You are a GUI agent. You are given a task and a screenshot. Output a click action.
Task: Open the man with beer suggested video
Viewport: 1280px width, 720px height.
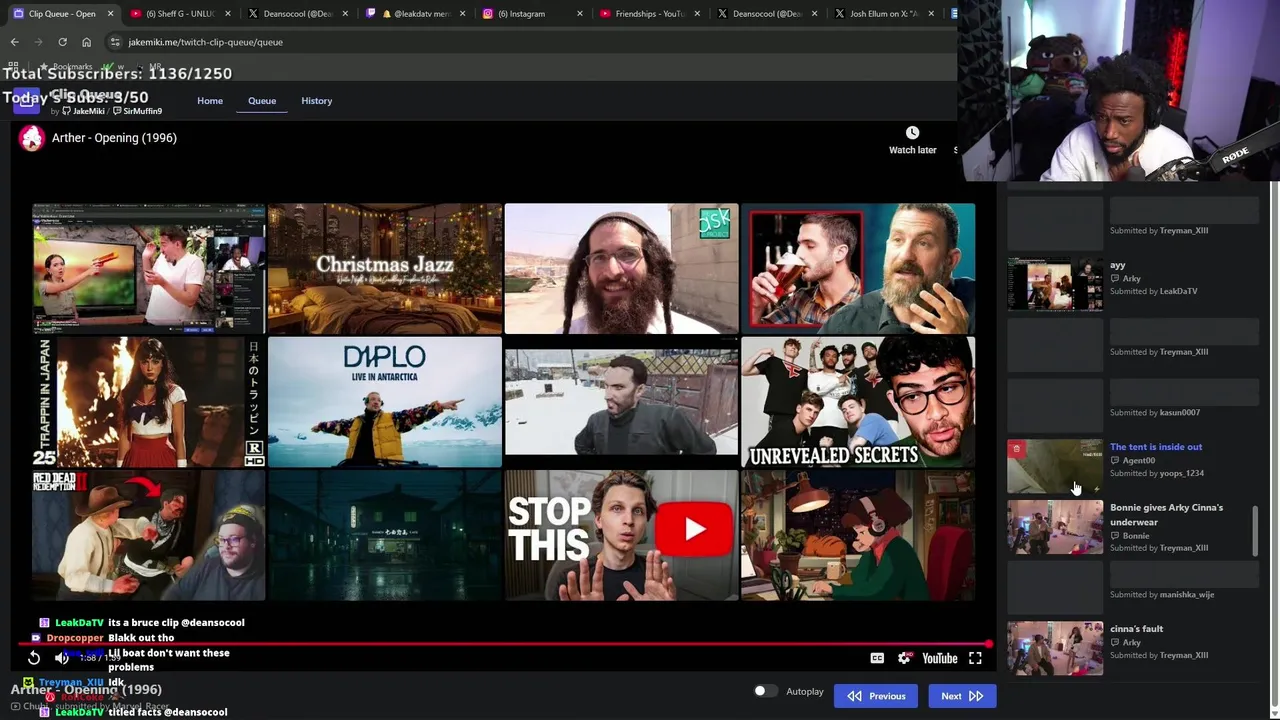[x=858, y=268]
